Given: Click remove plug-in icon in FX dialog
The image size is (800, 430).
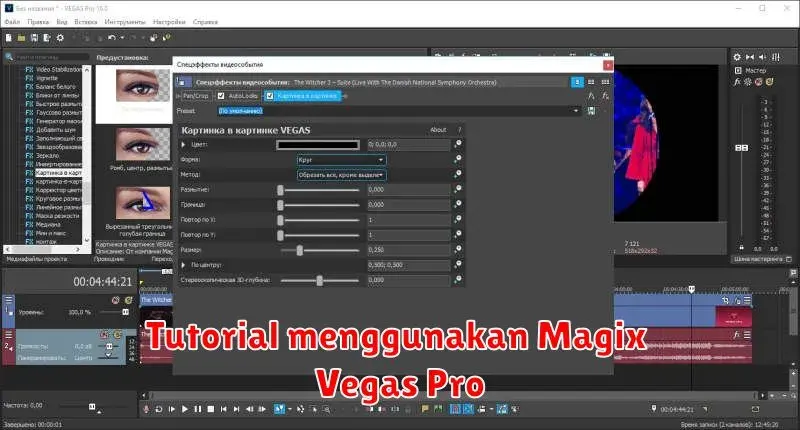Looking at the screenshot, I should click(605, 96).
